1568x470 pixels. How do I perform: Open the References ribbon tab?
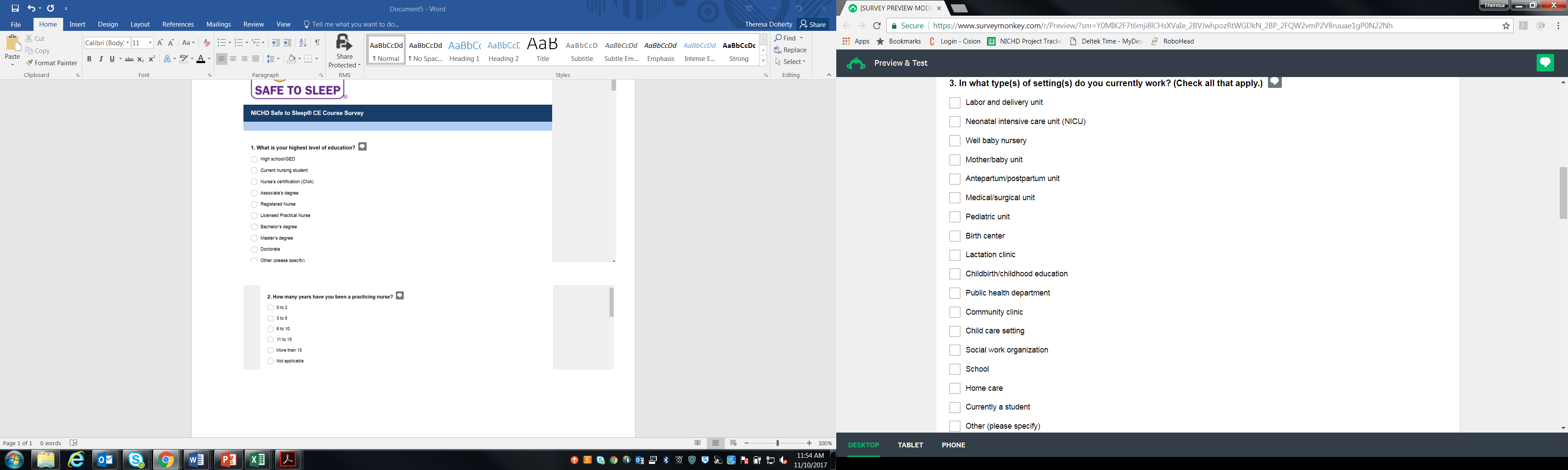(178, 24)
